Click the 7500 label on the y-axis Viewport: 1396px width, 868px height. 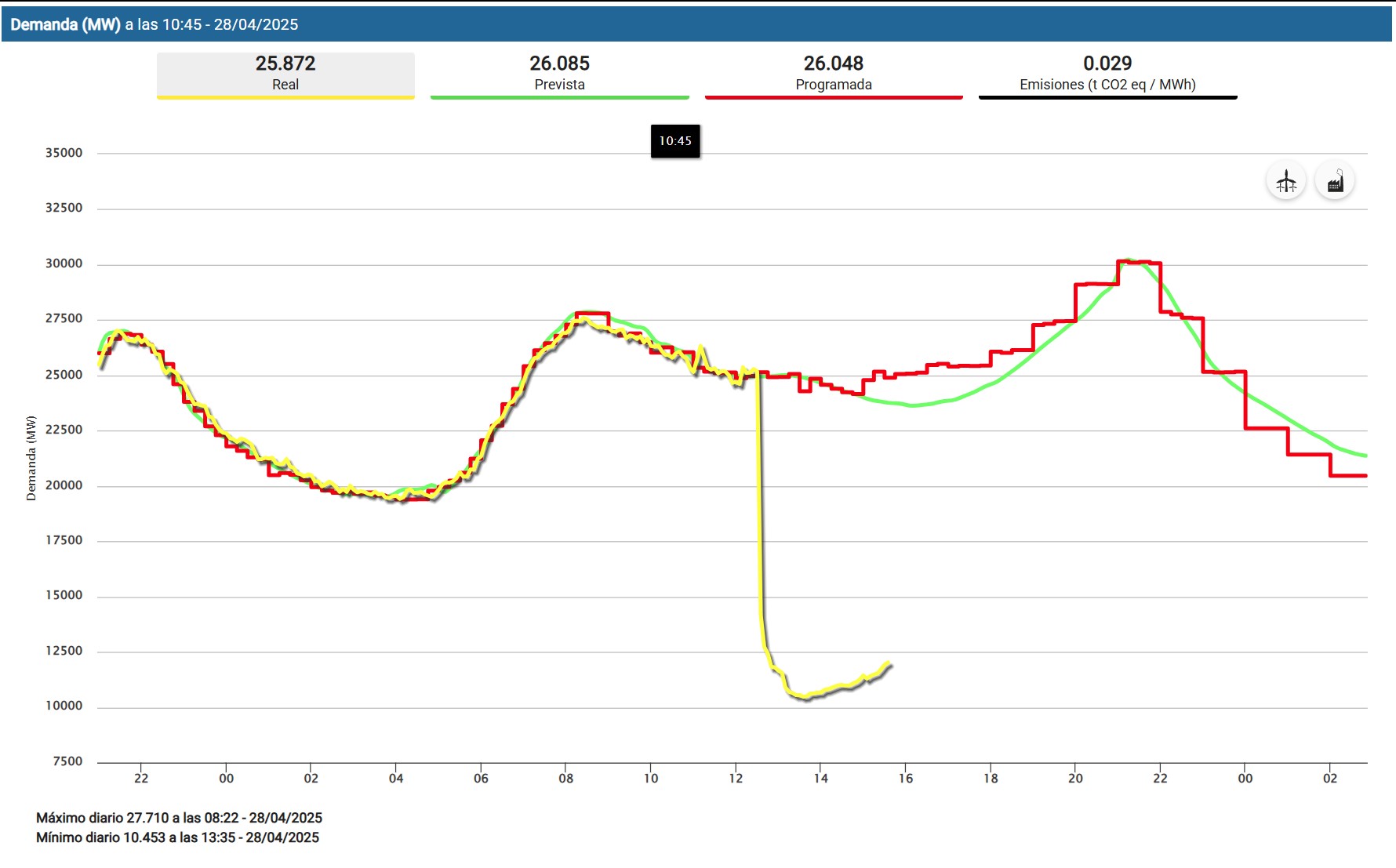pyautogui.click(x=67, y=761)
